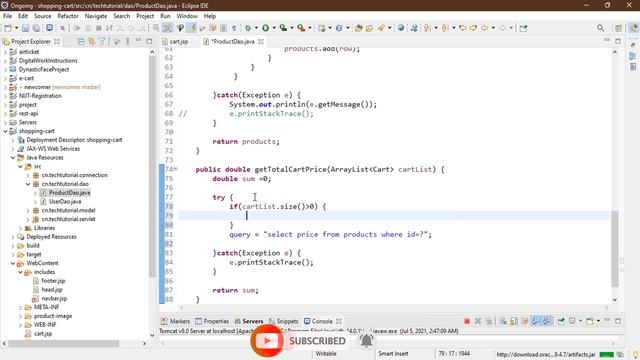Viewport: 640px width, 360px height.
Task: Expand the airticket project
Action: 5,52
